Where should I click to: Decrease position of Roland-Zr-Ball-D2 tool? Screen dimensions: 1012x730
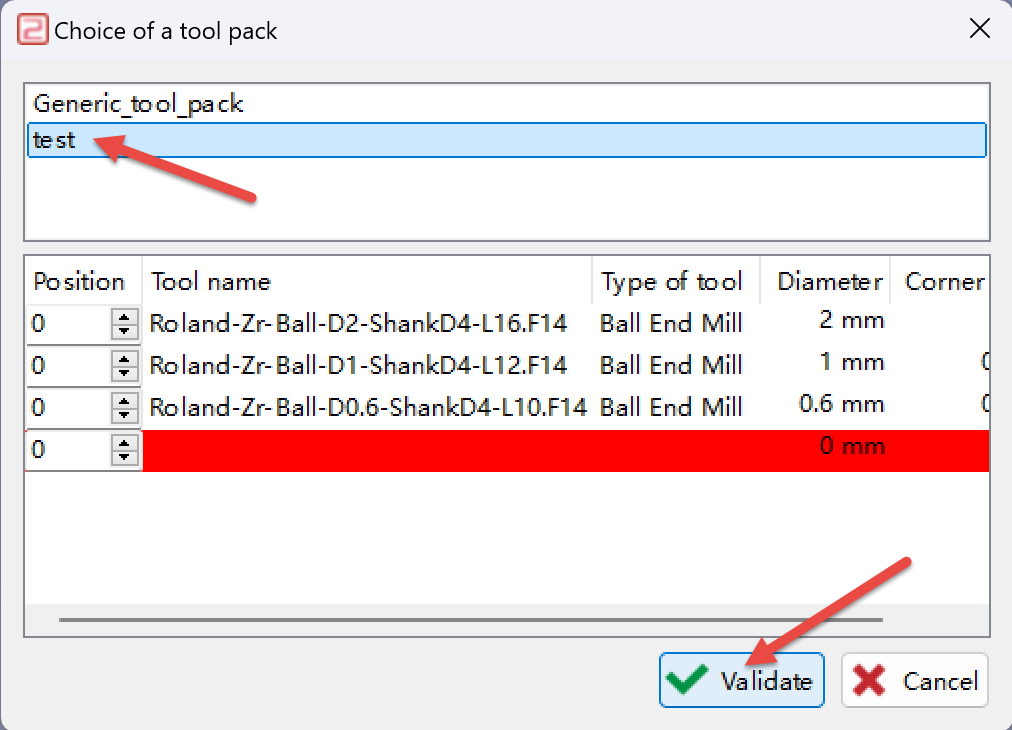124,330
